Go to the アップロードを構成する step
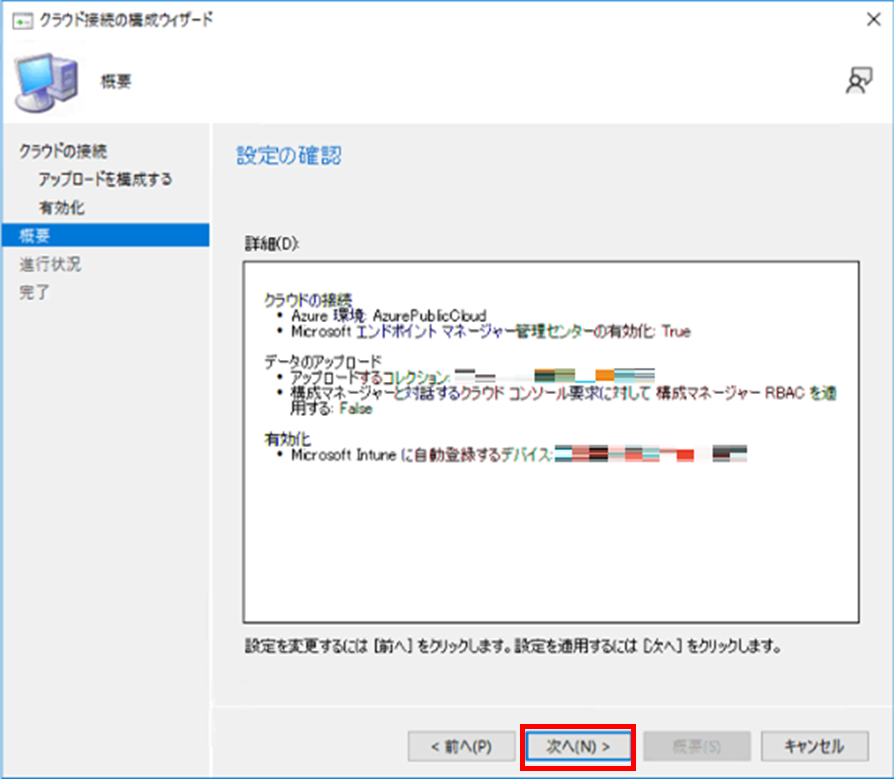Screen dimensions: 894x779 coord(105,179)
